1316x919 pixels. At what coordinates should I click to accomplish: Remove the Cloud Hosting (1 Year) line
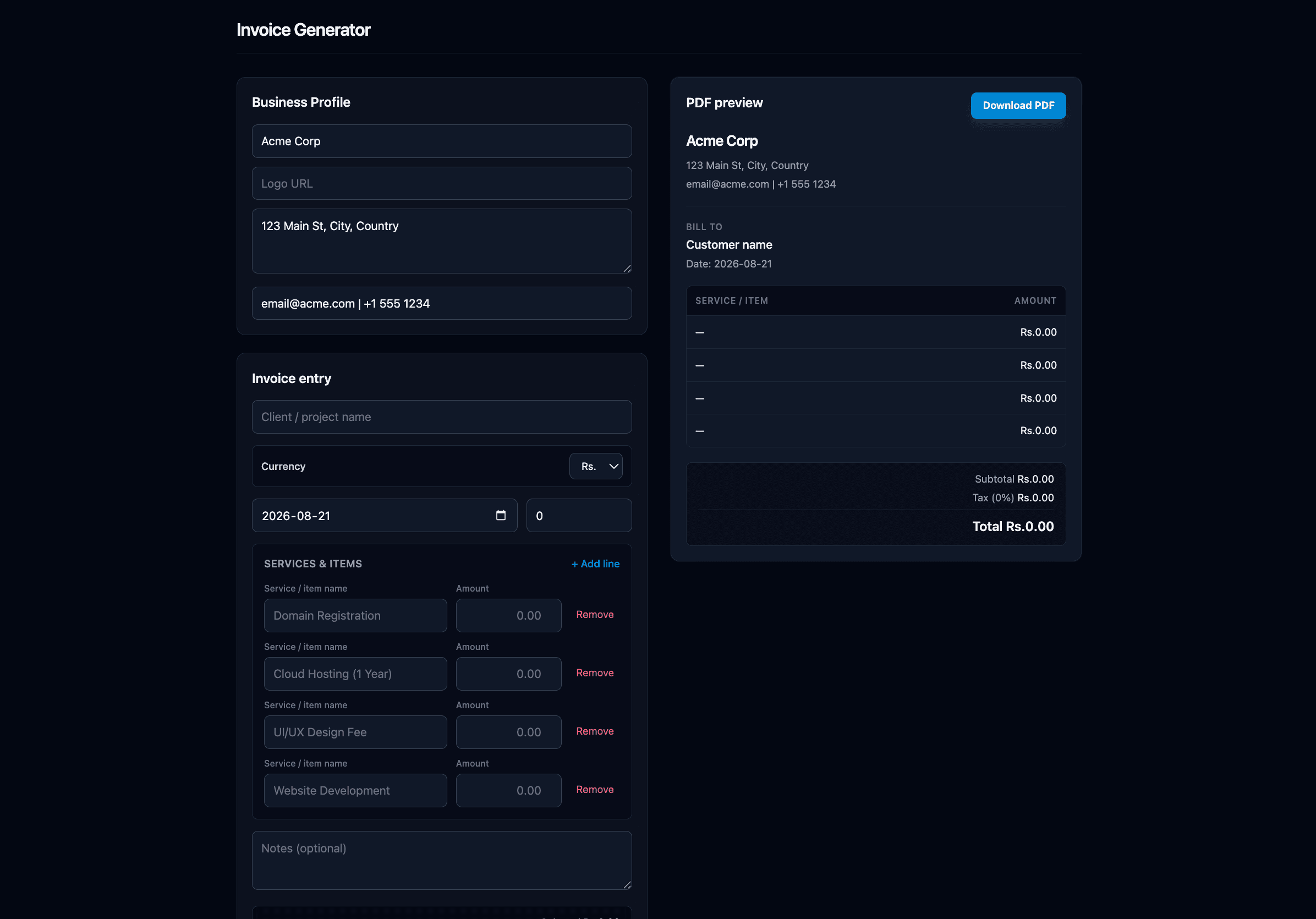(x=594, y=673)
